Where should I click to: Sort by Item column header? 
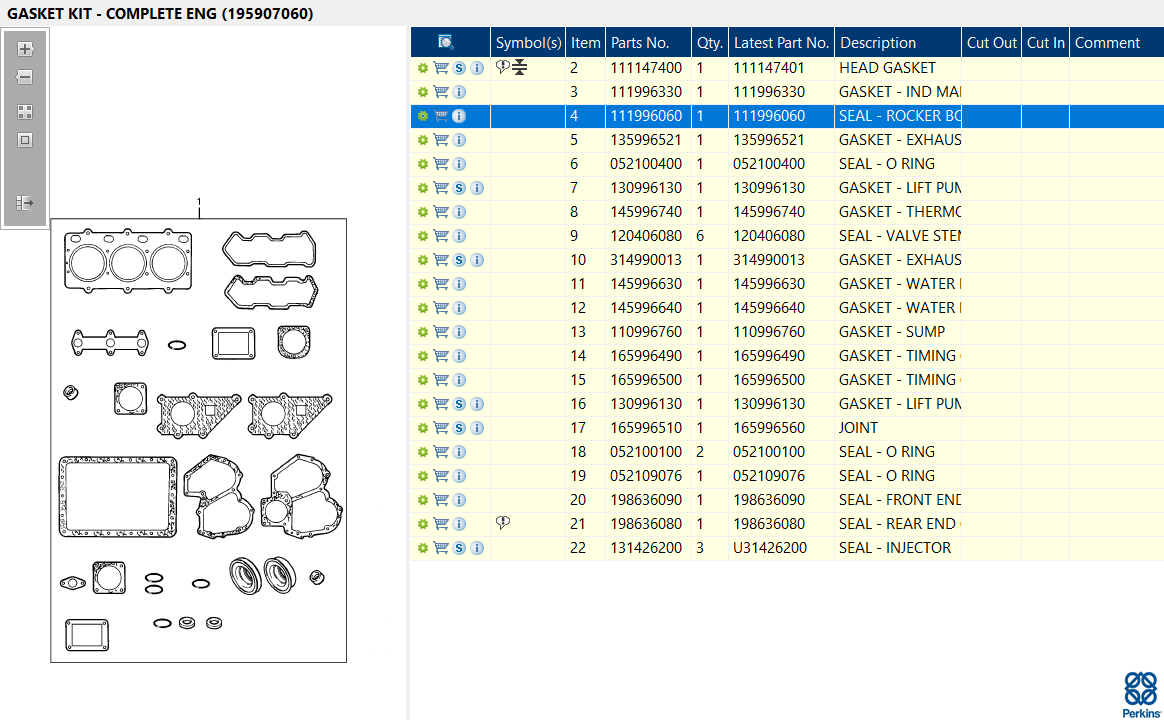tap(586, 42)
